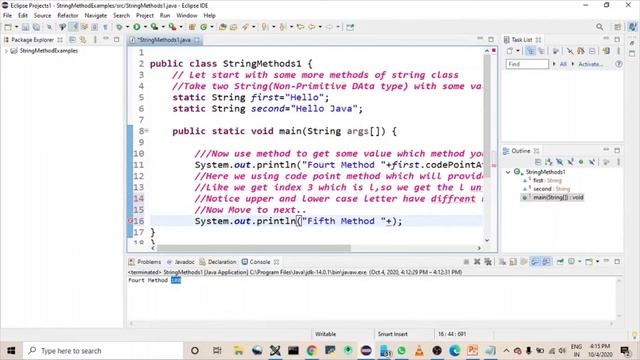Image resolution: width=640 pixels, height=360 pixels.
Task: Click the New Java Class green icon
Action: point(203,27)
